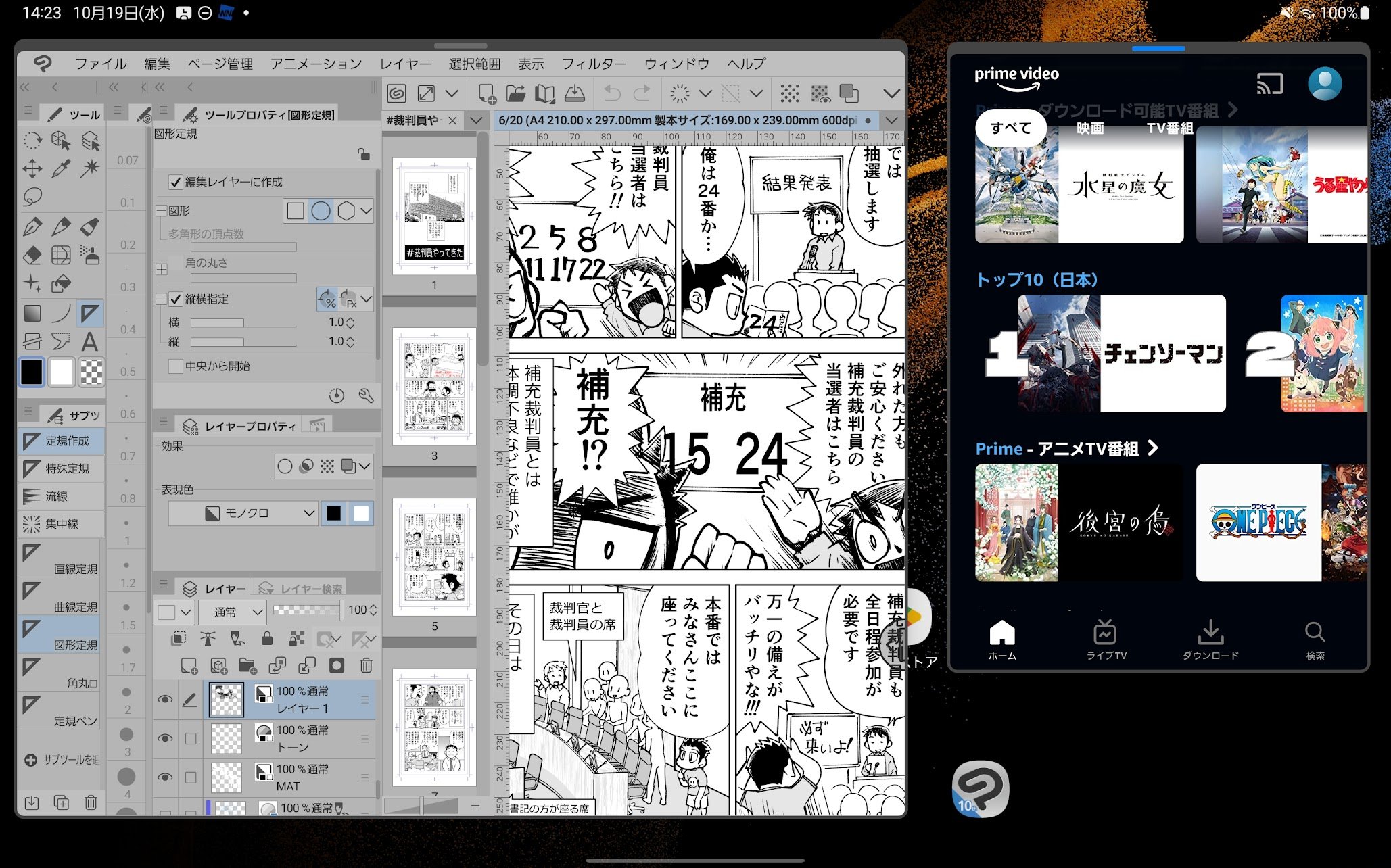Expand the canvas tab list dropdown
Screen dimensions: 1391x868
coord(892,120)
